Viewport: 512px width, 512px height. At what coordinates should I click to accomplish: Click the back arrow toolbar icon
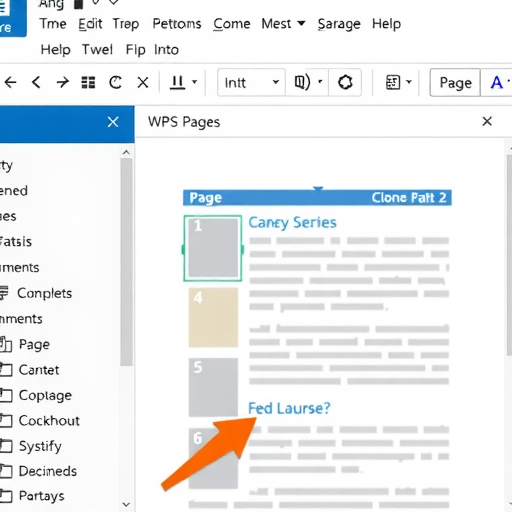click(10, 82)
